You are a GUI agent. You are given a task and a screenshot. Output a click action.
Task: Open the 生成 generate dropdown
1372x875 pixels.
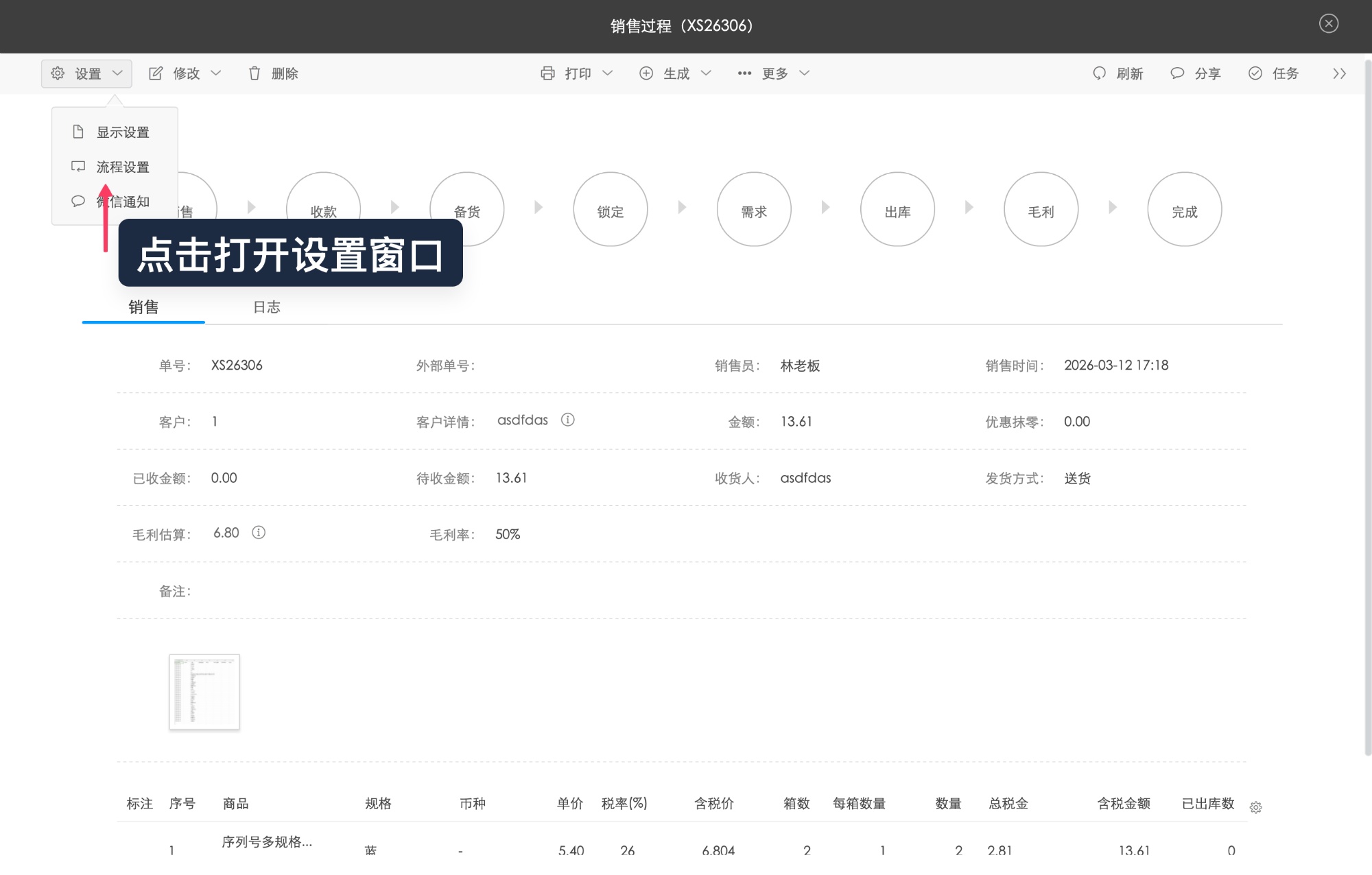tap(676, 73)
